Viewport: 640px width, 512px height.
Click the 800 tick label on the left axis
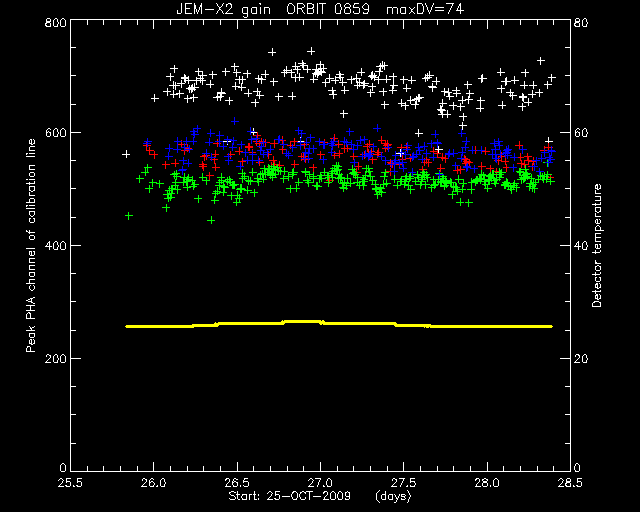point(55,22)
